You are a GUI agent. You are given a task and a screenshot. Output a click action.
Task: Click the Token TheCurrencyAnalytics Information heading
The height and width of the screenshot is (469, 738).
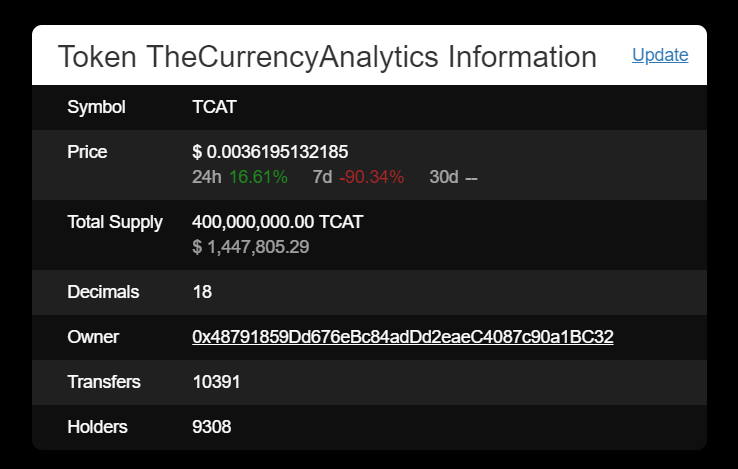(327, 57)
